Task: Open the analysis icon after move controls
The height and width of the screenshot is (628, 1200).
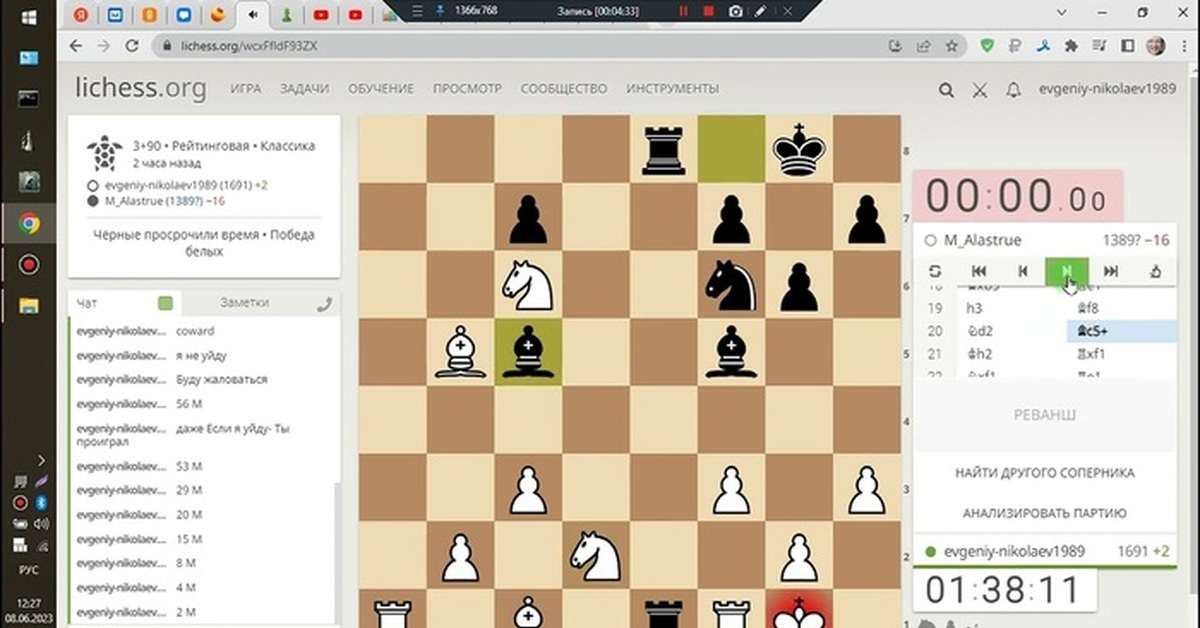Action: click(x=1157, y=271)
